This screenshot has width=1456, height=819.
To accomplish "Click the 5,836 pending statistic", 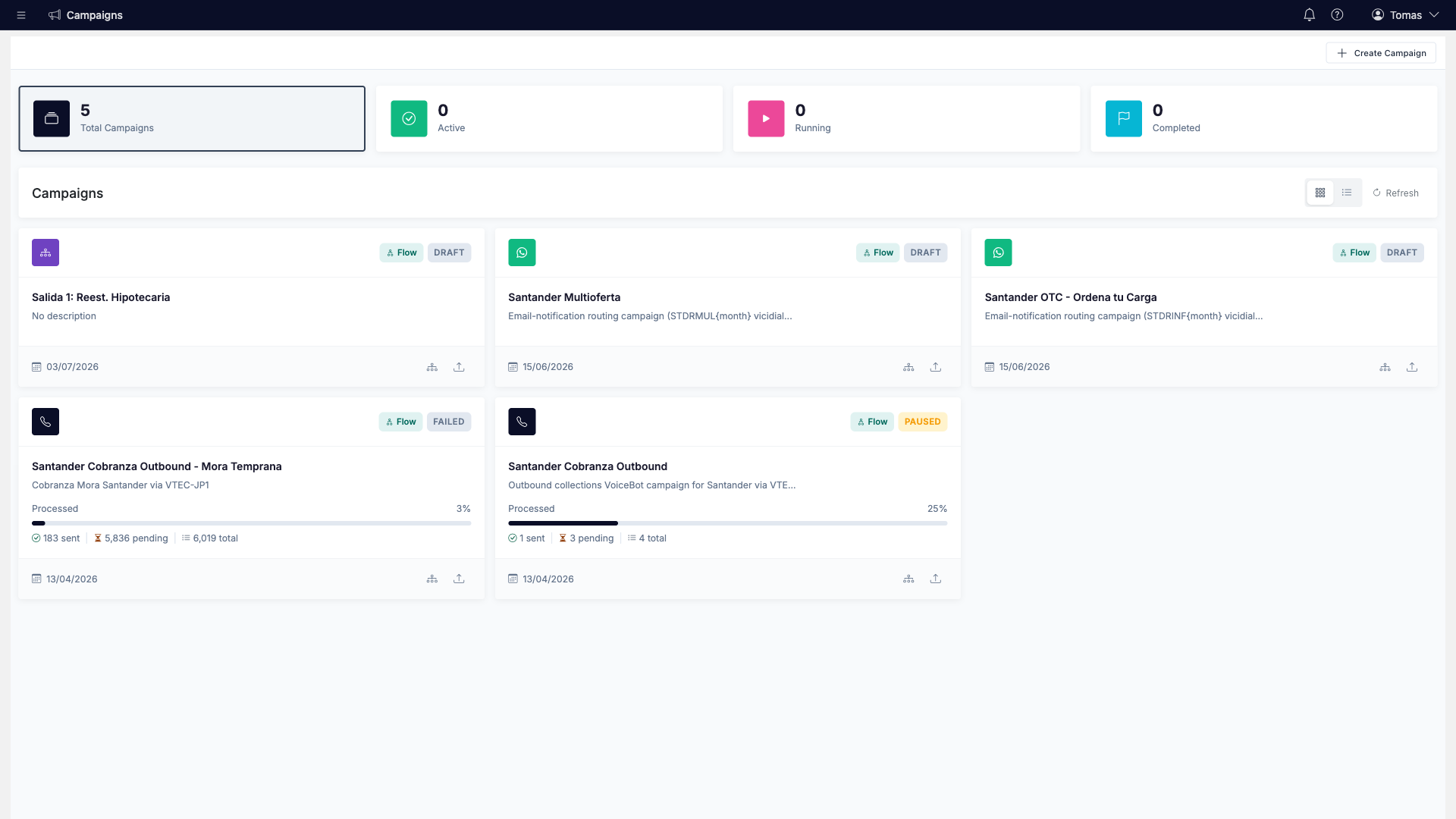I will tap(131, 538).
